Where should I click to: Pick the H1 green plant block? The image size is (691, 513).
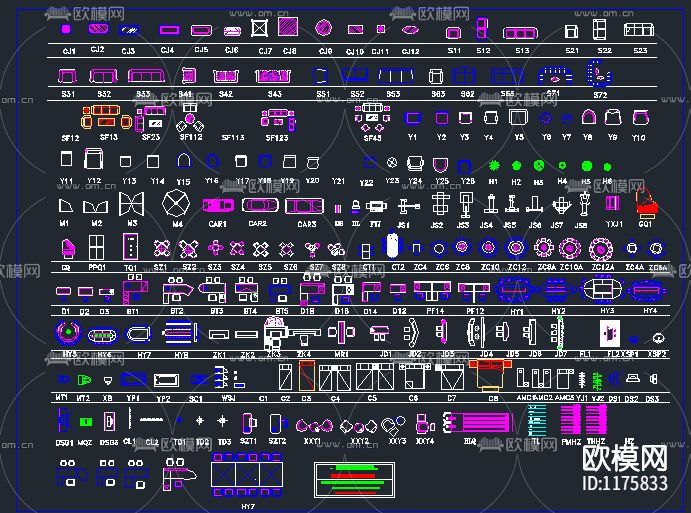click(494, 166)
